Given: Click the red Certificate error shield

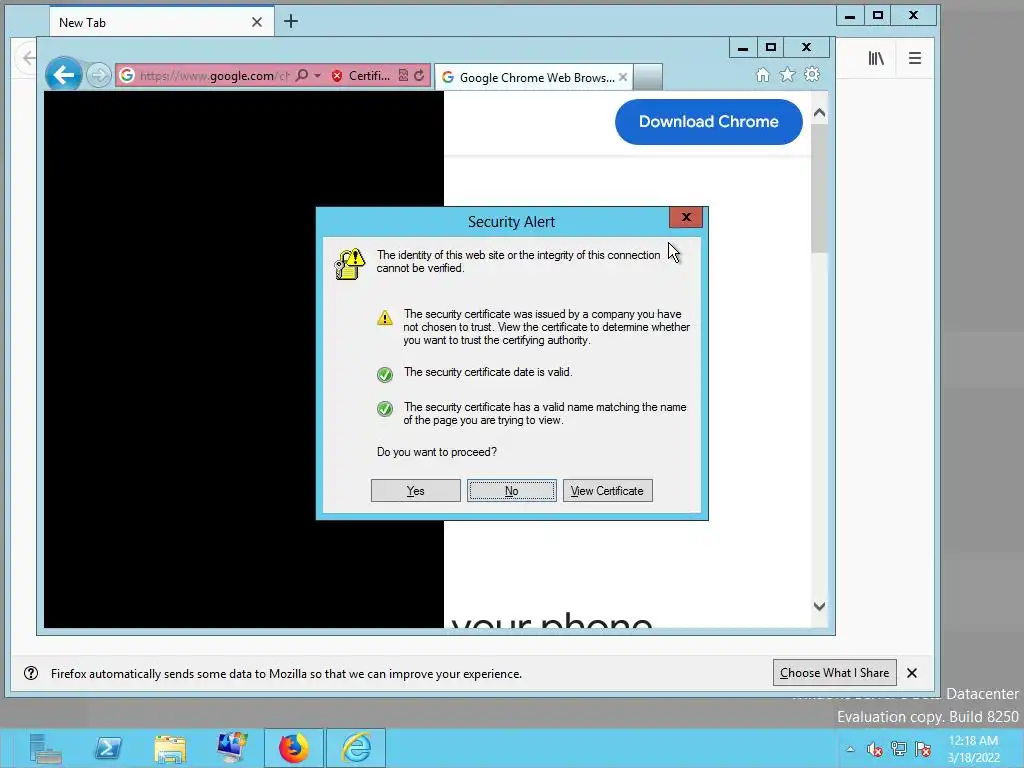Looking at the screenshot, I should [337, 76].
